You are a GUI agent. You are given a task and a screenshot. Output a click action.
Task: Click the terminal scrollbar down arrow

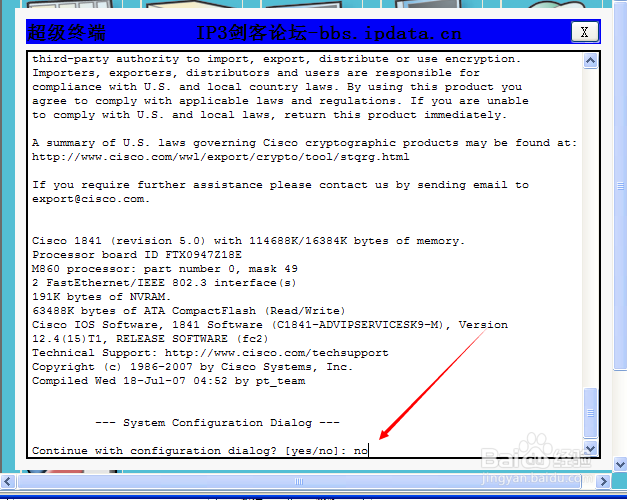pos(591,448)
